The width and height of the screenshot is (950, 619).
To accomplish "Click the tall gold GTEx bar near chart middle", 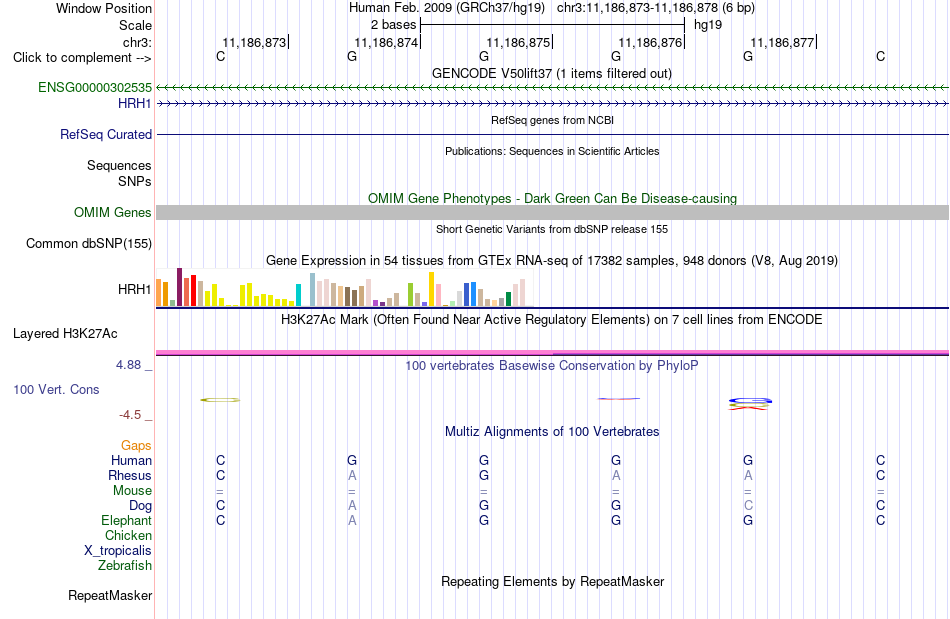I will pyautogui.click(x=431, y=289).
